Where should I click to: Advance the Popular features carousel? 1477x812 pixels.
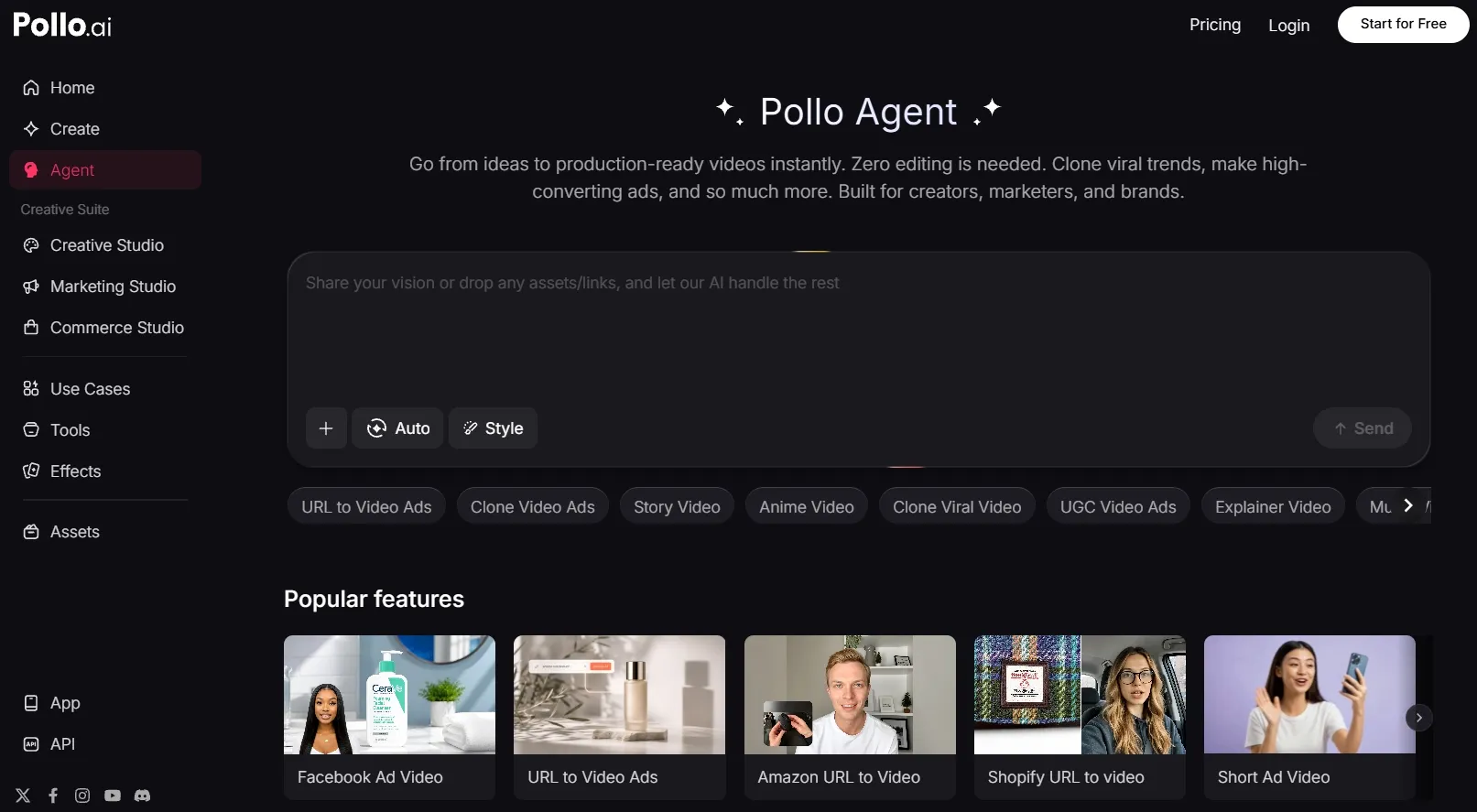(x=1419, y=718)
